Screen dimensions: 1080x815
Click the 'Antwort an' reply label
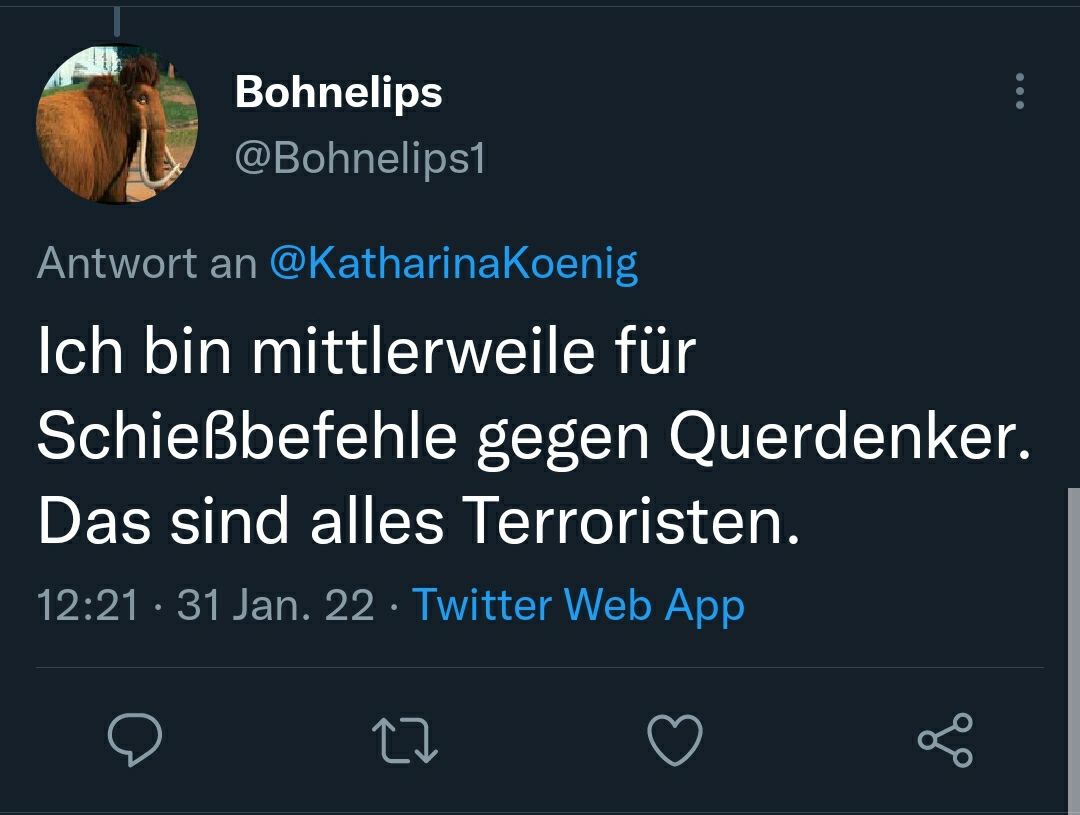click(x=146, y=263)
